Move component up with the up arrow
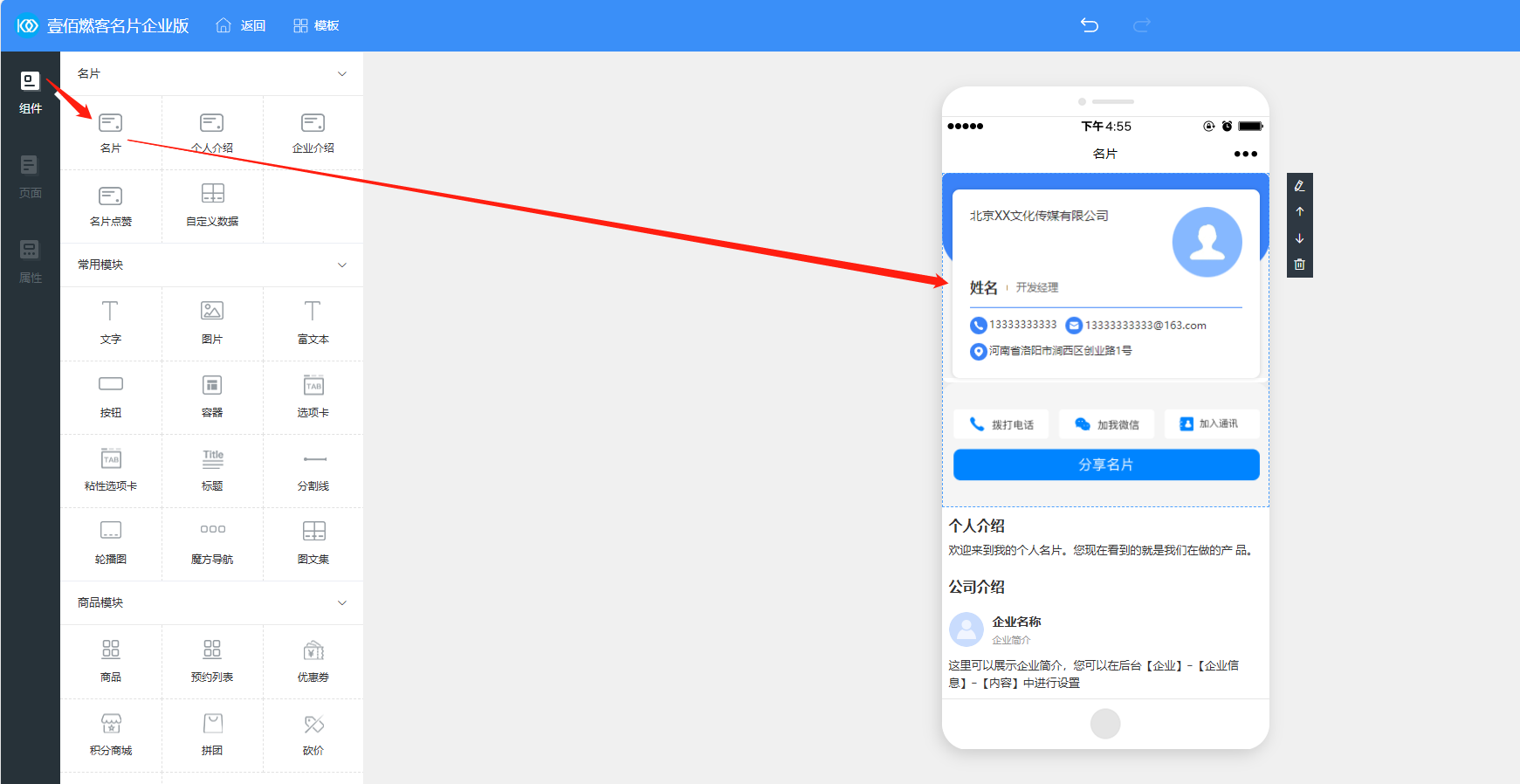The image size is (1520, 784). [1299, 212]
